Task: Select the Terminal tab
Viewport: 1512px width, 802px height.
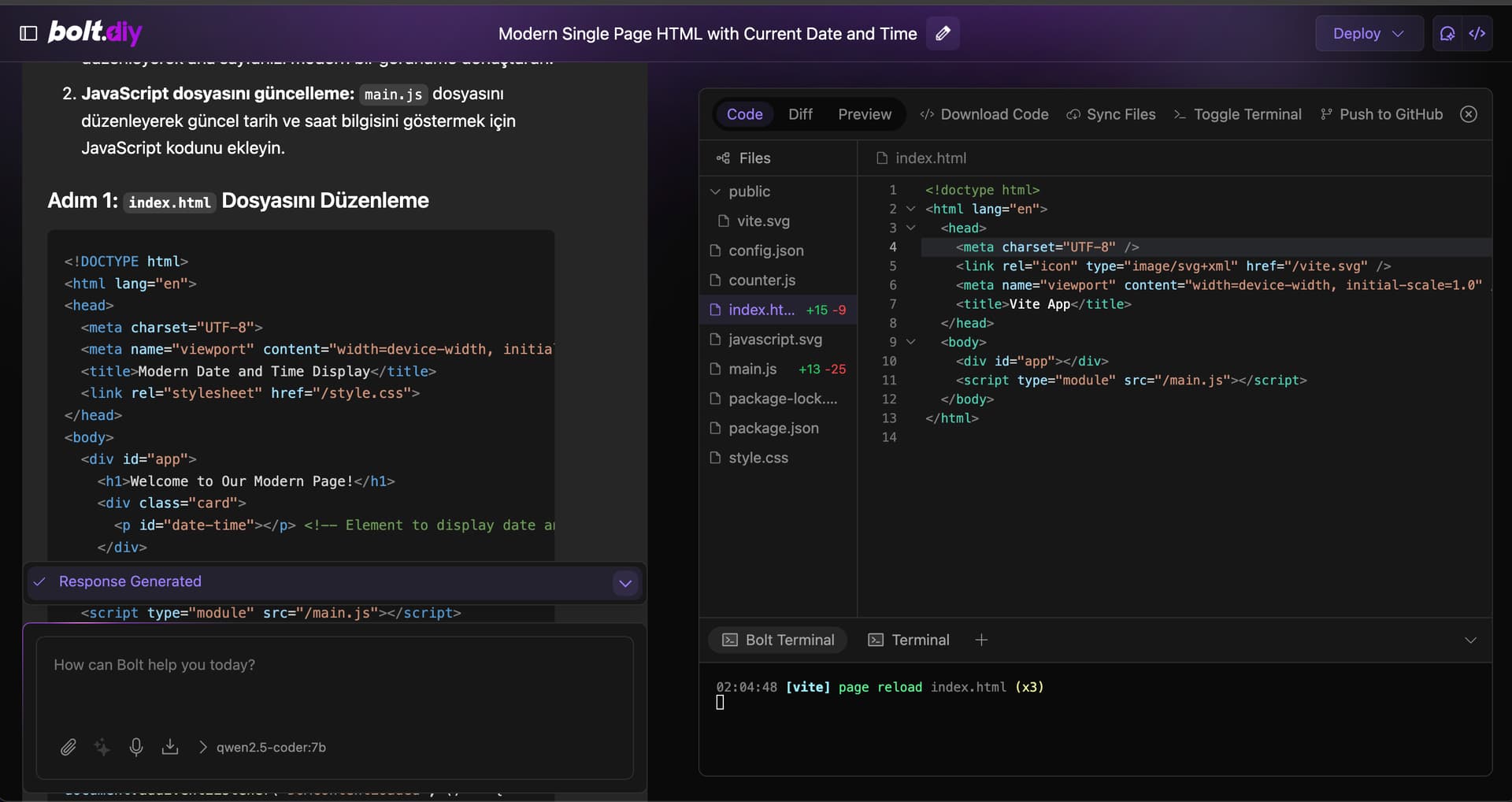Action: 908,640
